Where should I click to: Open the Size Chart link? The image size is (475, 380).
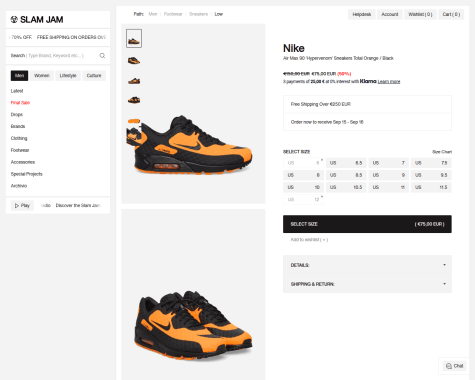[x=442, y=152]
